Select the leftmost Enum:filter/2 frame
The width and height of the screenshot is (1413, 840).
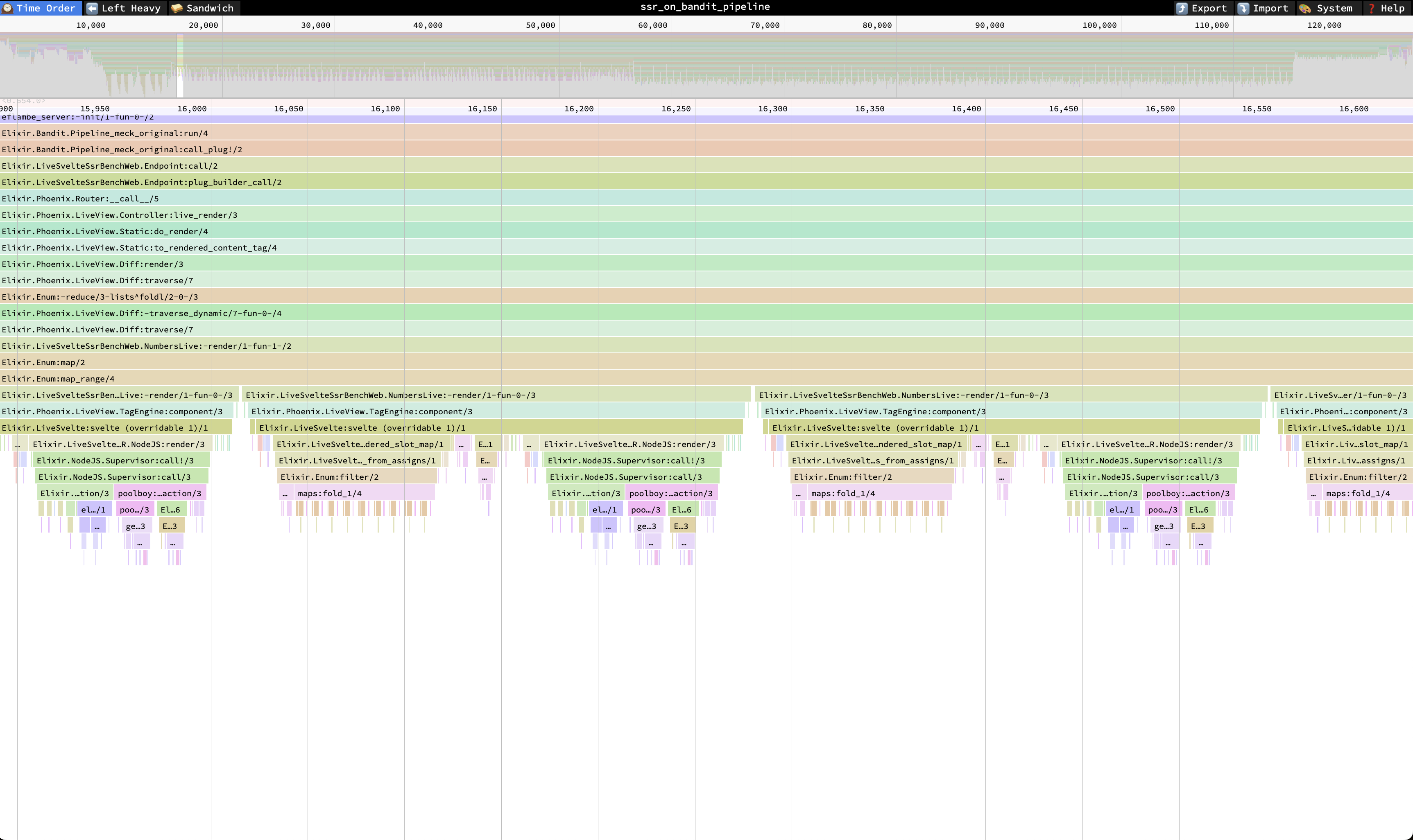pyautogui.click(x=357, y=477)
